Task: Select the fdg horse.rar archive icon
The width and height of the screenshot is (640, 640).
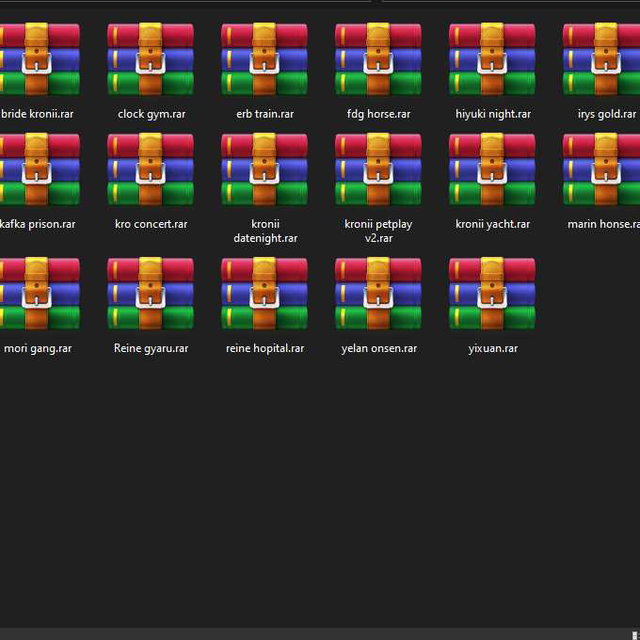Action: (378, 60)
